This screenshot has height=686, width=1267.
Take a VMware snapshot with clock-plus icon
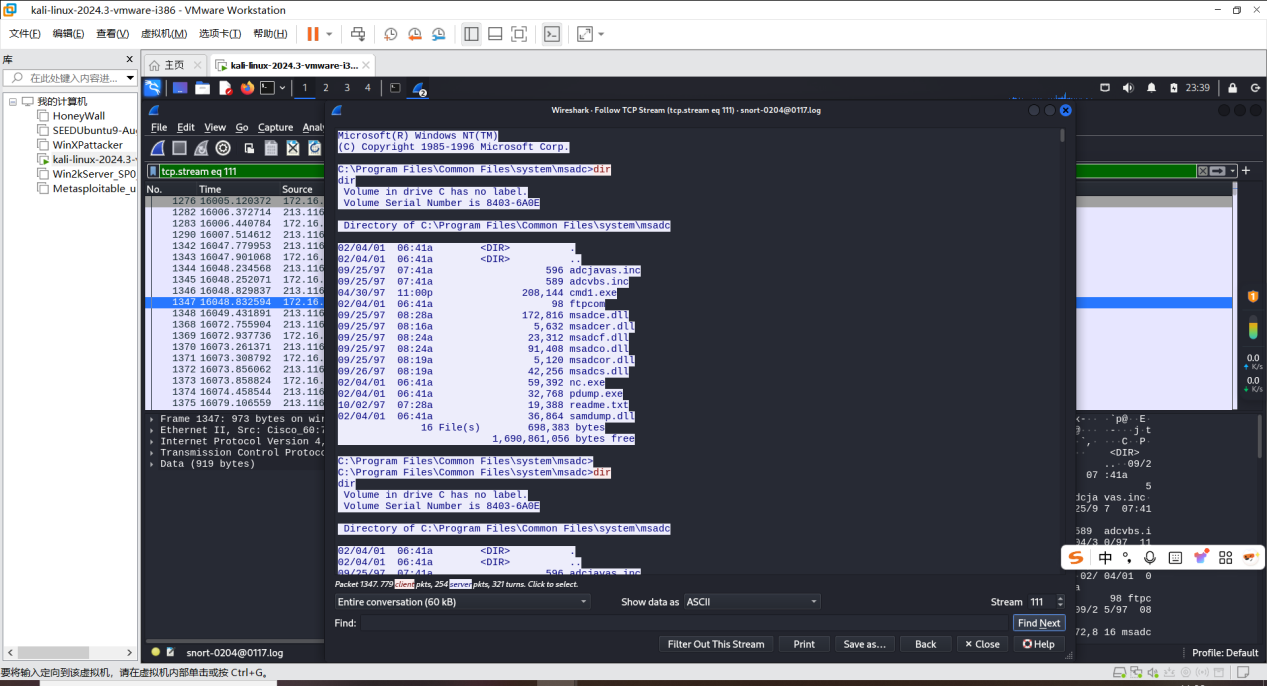tap(390, 34)
